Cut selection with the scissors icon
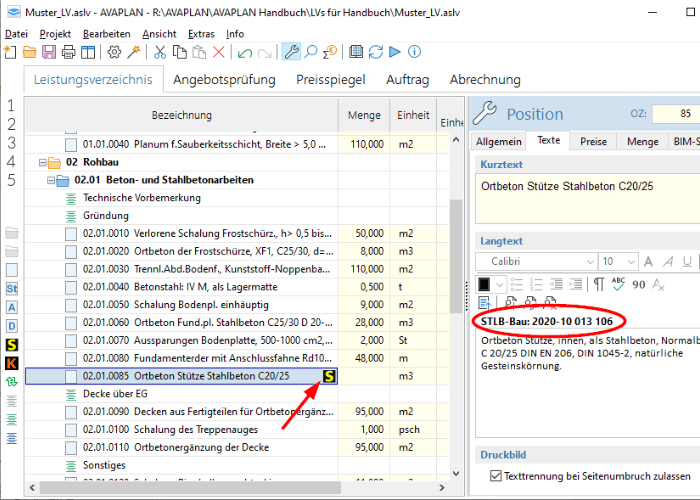Viewport: 700px width, 500px height. [x=160, y=52]
